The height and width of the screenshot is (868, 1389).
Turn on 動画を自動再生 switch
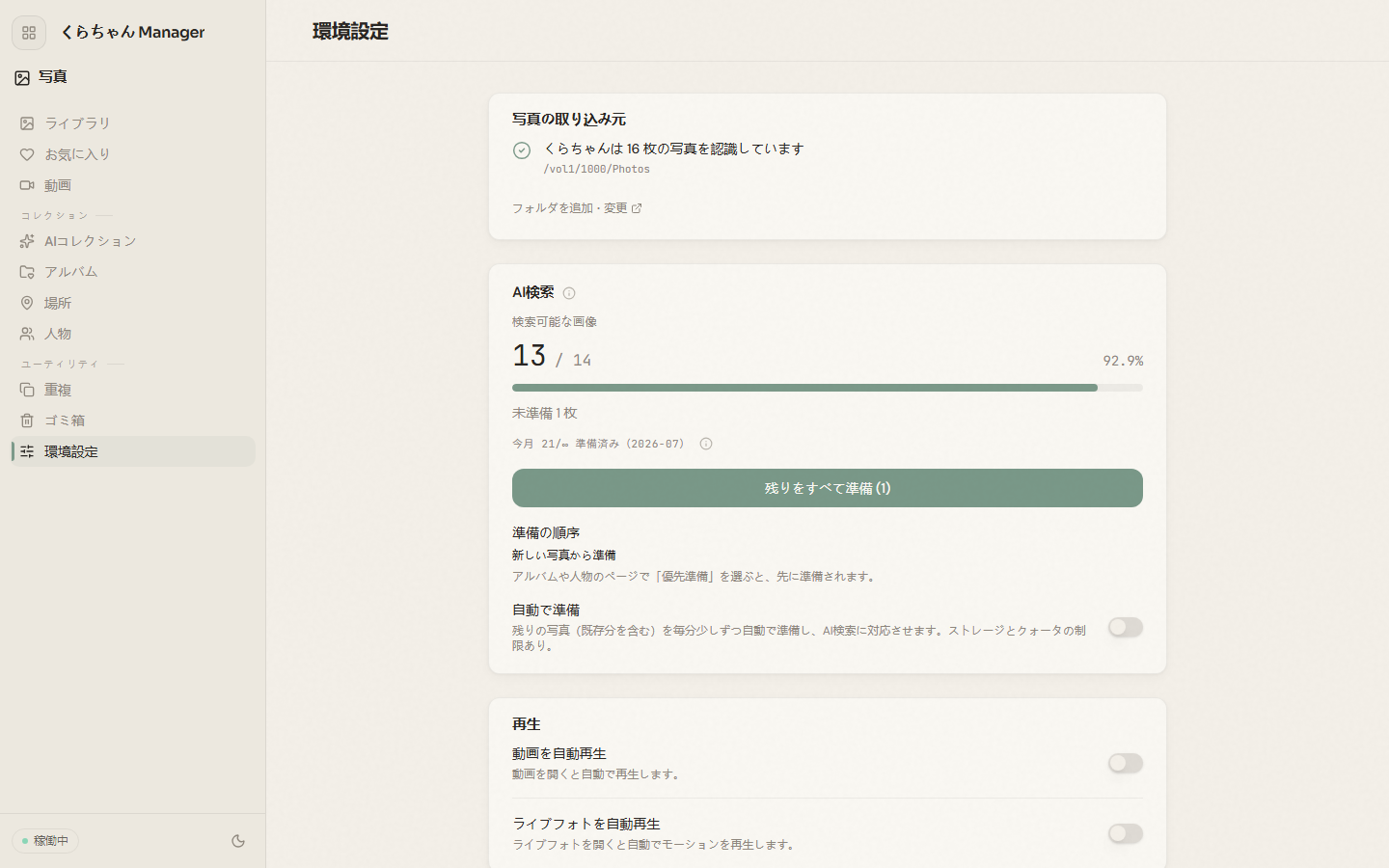point(1125,763)
